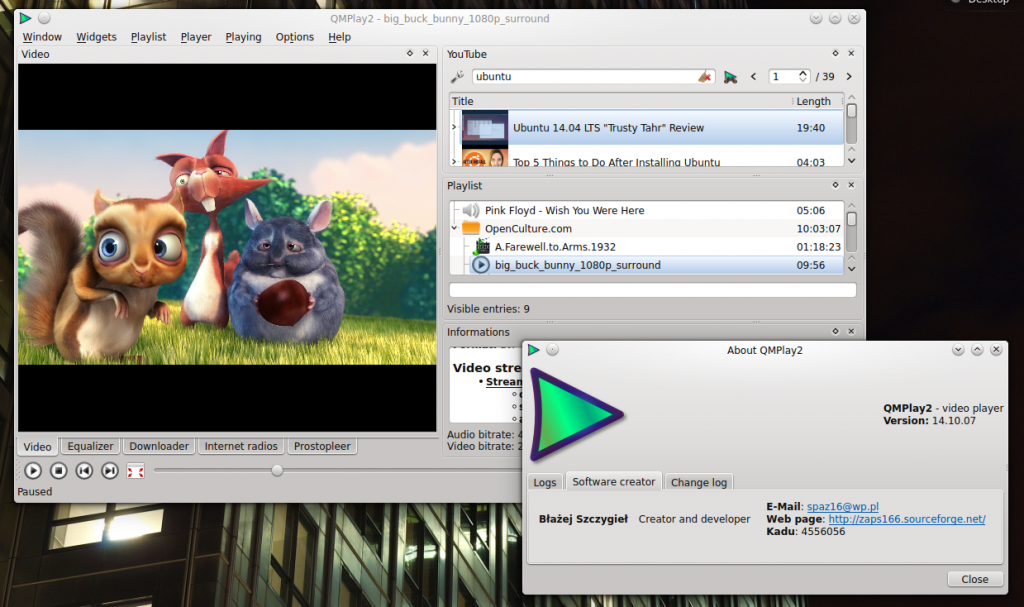
Task: Click the Stop playback button
Action: pos(59,471)
